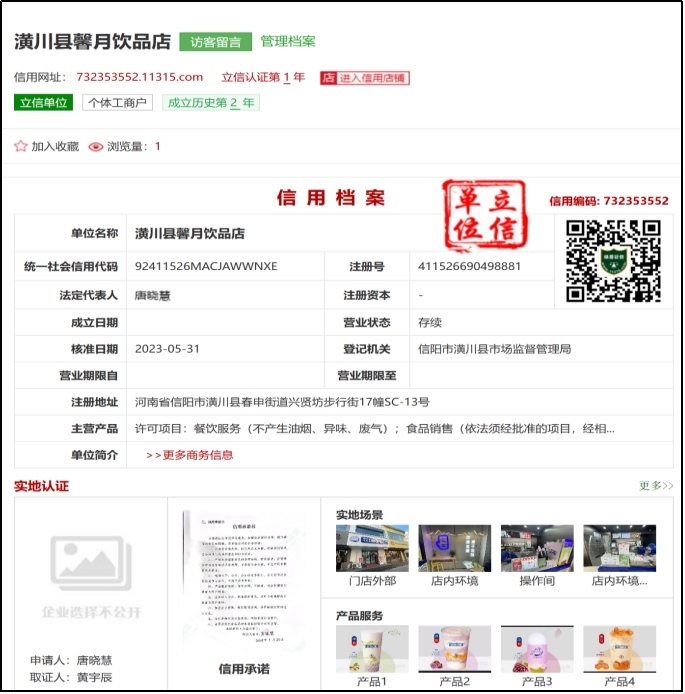Open the 信用承诺 document thumbnail

coord(244,579)
